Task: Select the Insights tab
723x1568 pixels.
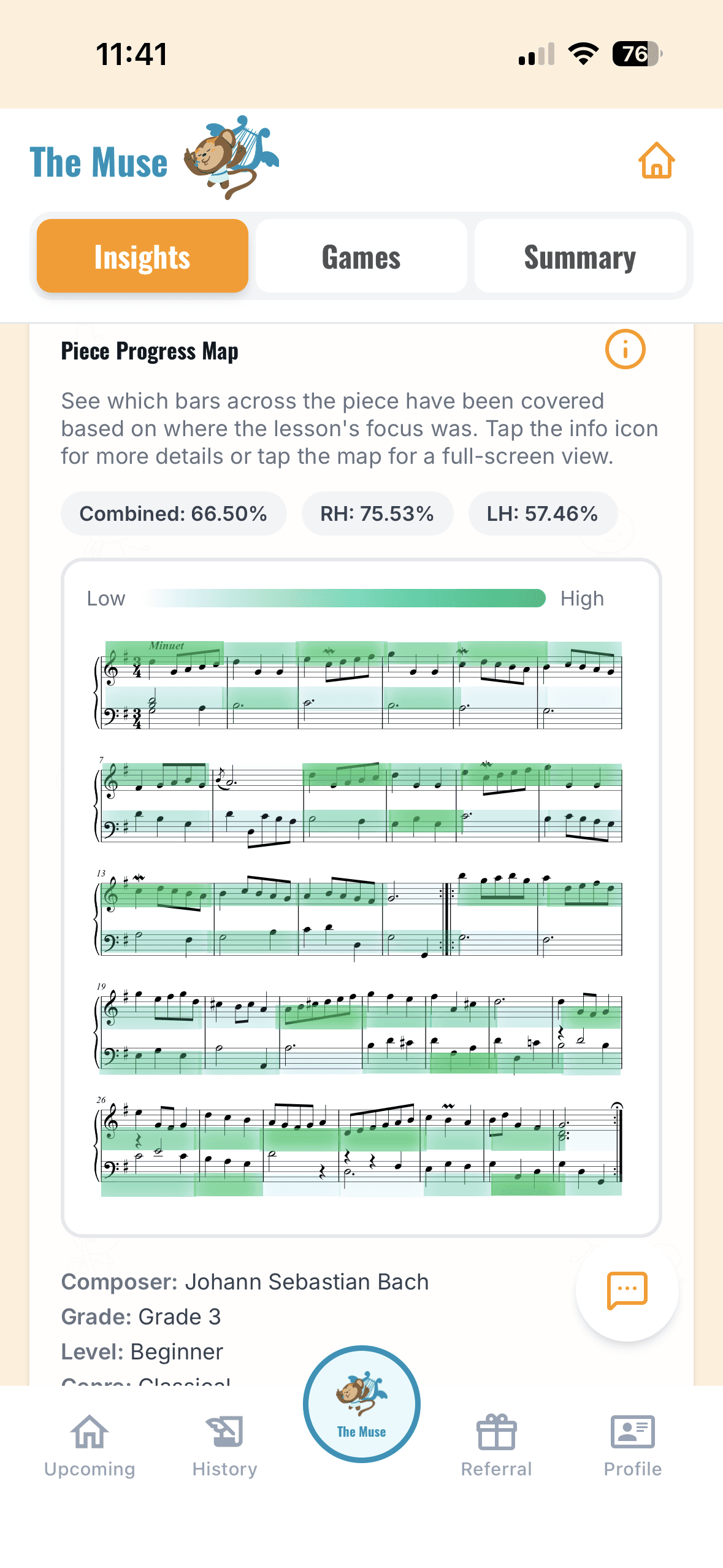Action: 142,256
